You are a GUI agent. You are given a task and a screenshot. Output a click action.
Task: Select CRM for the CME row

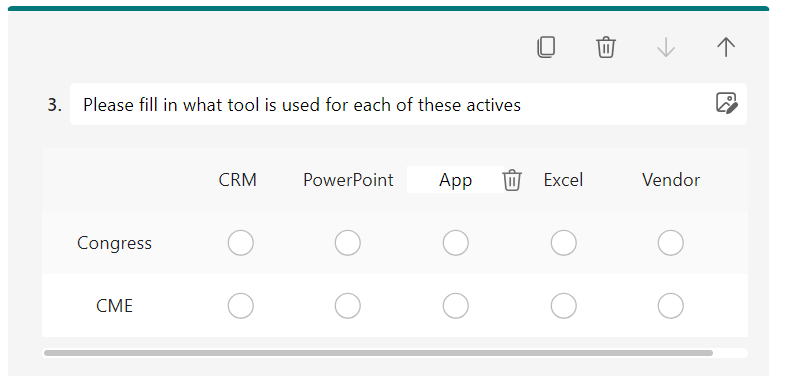[x=240, y=306]
